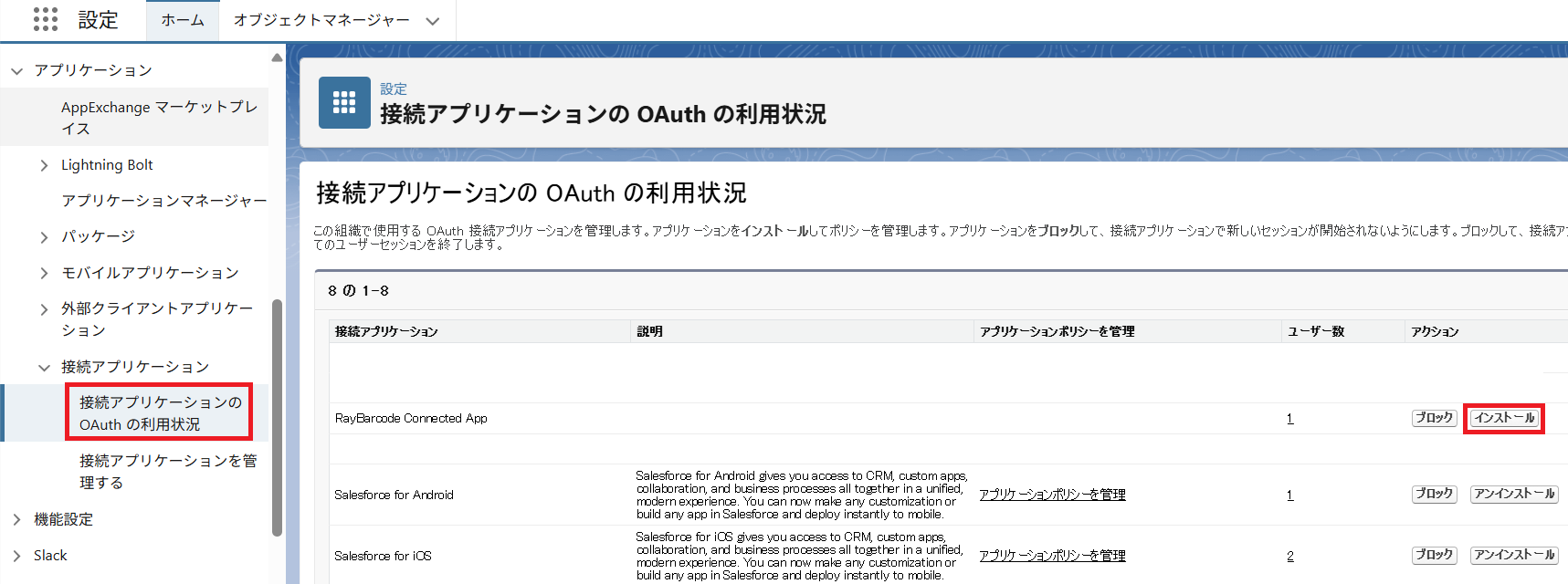This screenshot has width=1568, height=584.
Task: Install the RayBarcode Connected App
Action: (x=1504, y=418)
